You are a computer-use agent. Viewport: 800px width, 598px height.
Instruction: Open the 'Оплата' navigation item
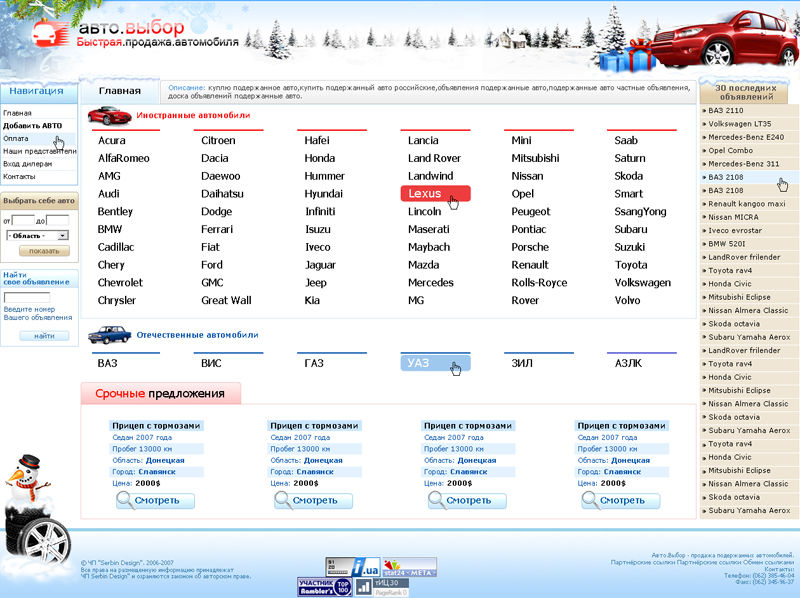pyautogui.click(x=16, y=138)
